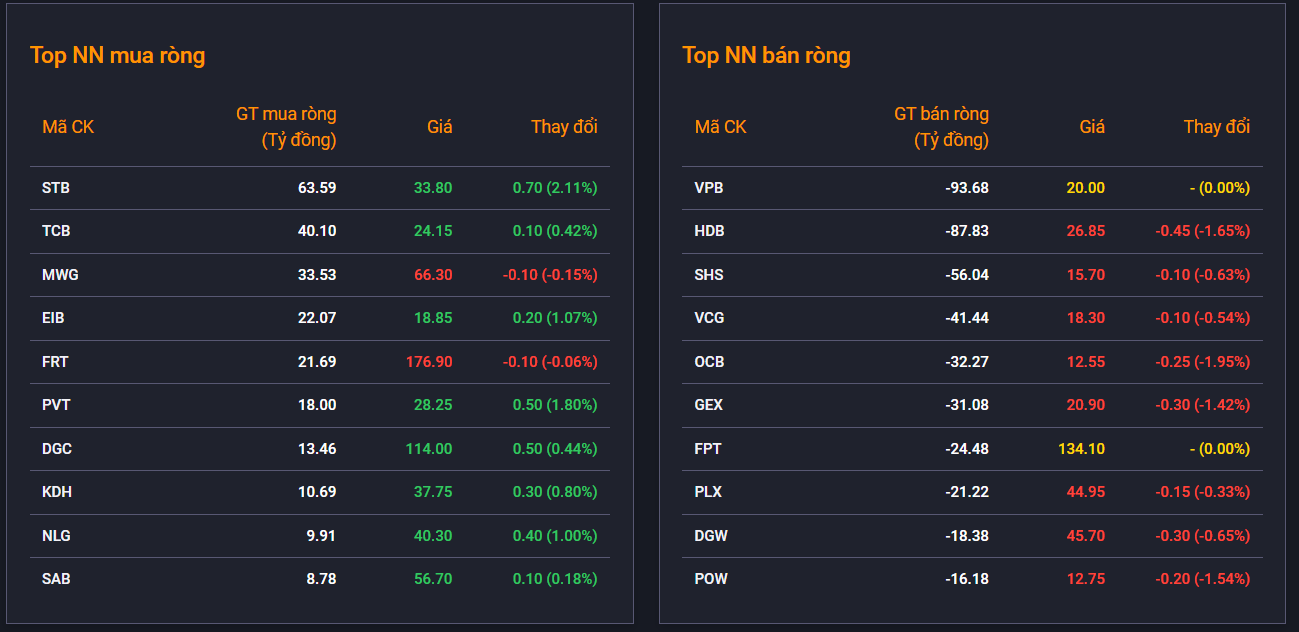Click DGW net sell value -18.38
Image resolution: width=1299 pixels, height=632 pixels.
[x=967, y=536]
